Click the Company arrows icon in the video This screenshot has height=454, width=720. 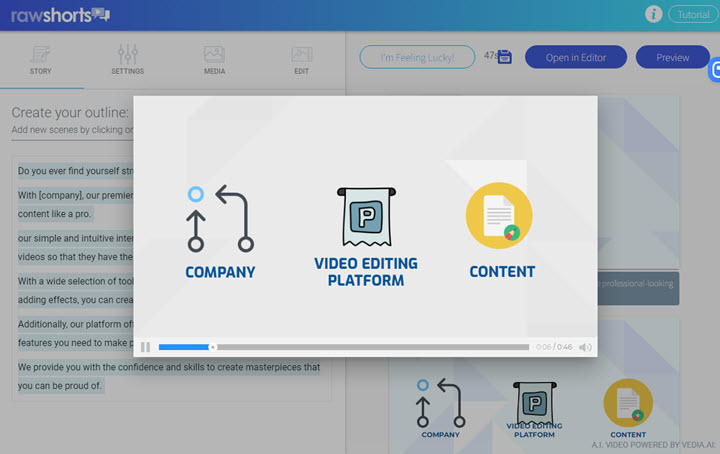pos(220,219)
